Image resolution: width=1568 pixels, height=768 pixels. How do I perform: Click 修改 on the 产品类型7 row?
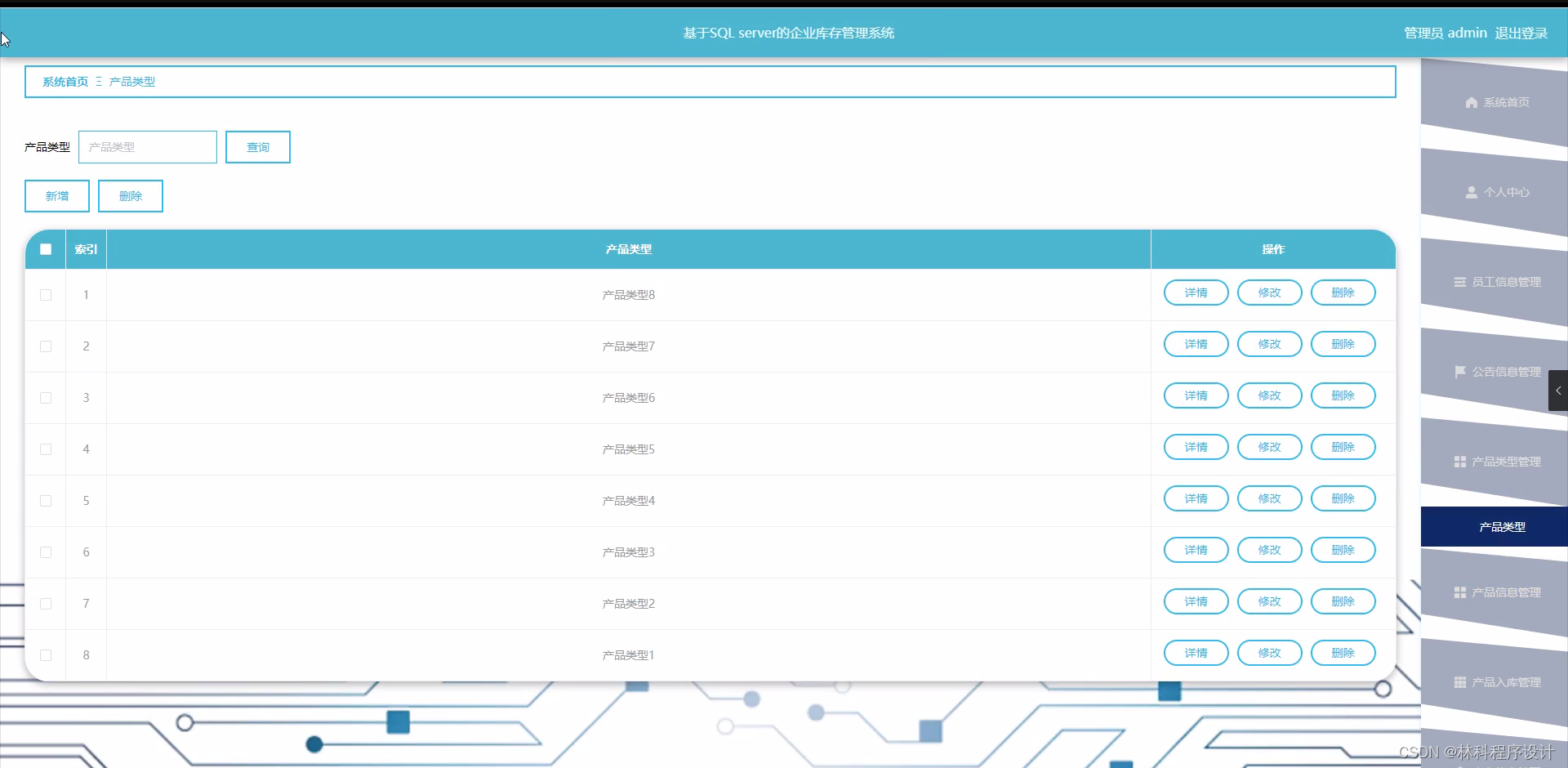point(1268,344)
